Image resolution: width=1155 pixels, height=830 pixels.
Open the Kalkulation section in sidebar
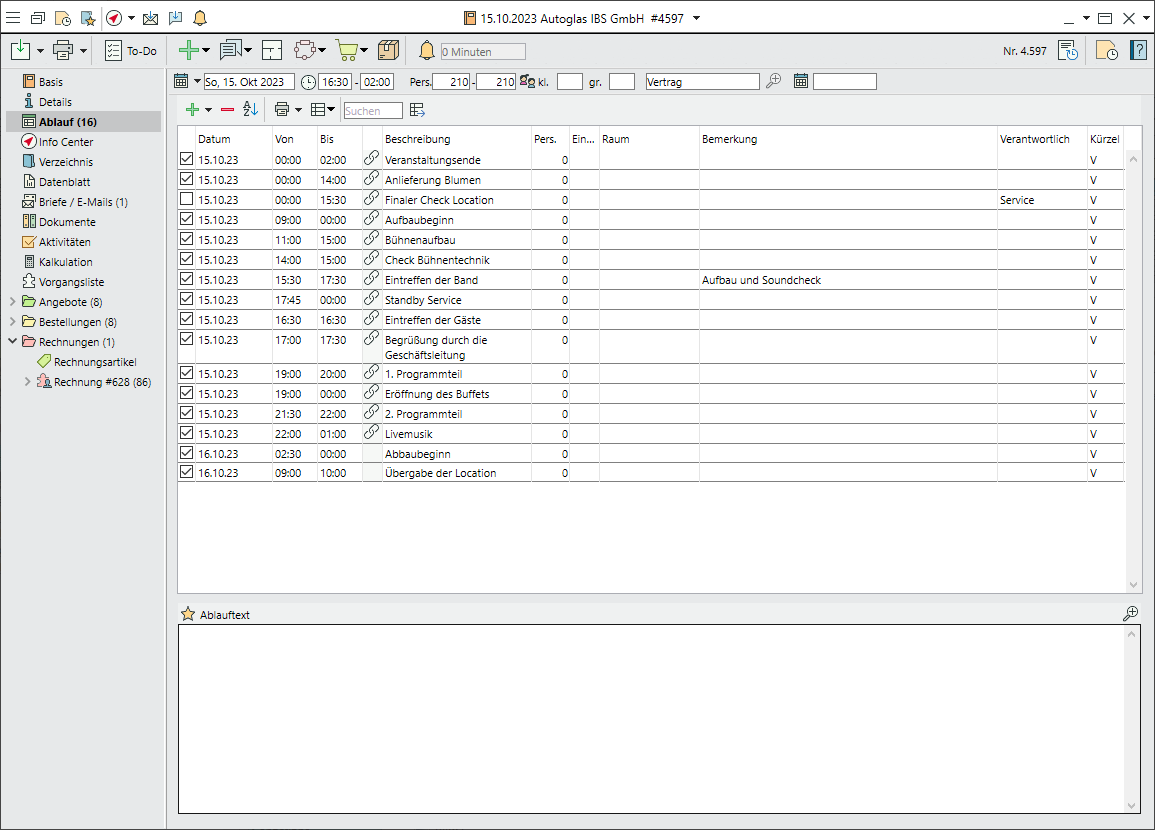point(65,262)
